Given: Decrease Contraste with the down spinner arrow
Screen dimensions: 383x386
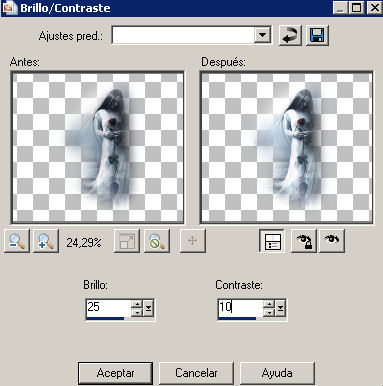Looking at the screenshot, I should (x=269, y=312).
